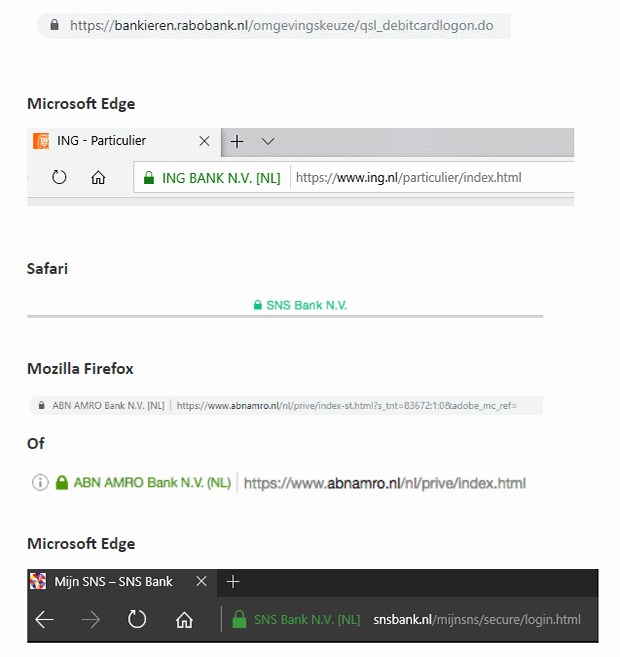This screenshot has height=657, width=620.
Task: Click the home icon in the ING Edge toolbar
Action: coord(98,178)
